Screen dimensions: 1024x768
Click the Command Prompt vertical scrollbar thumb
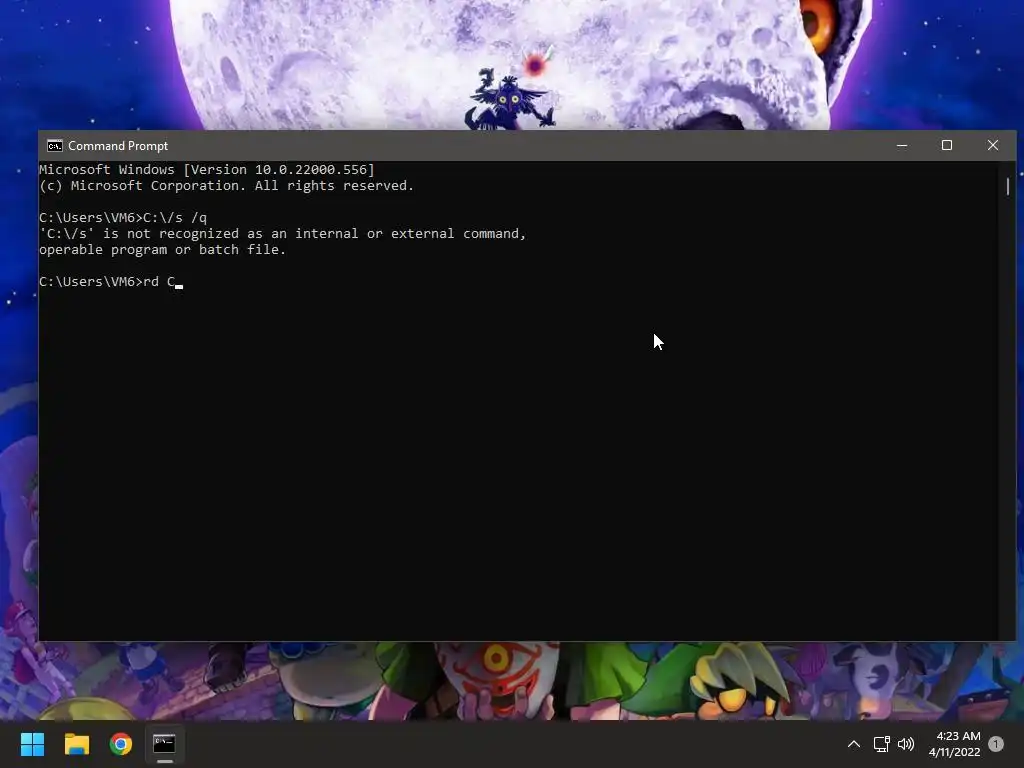coord(1008,187)
